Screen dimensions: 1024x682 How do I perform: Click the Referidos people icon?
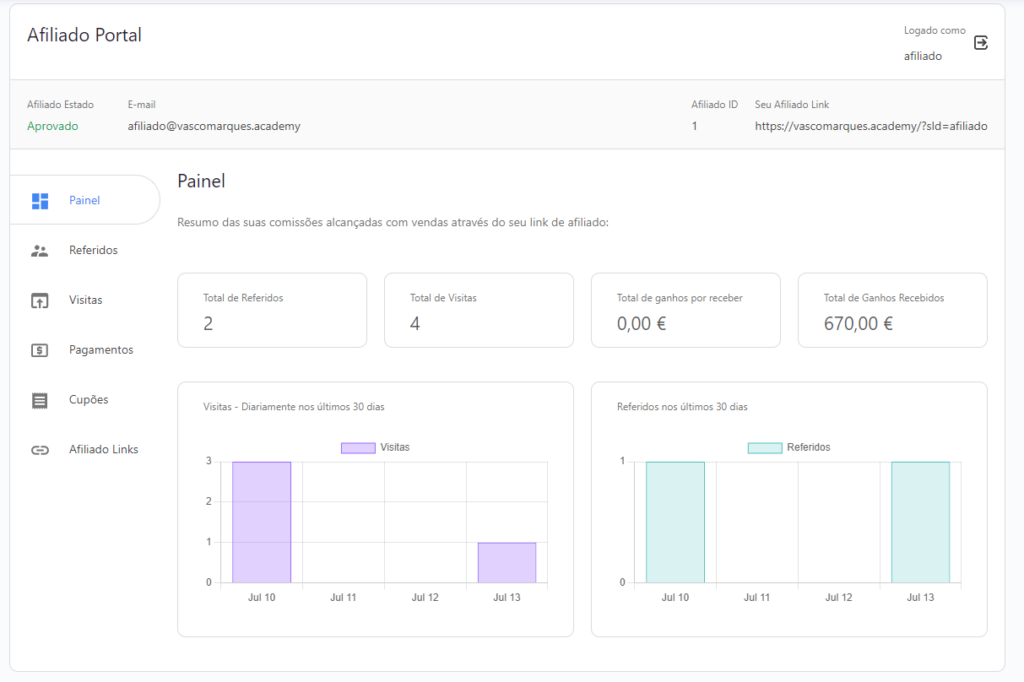click(40, 251)
